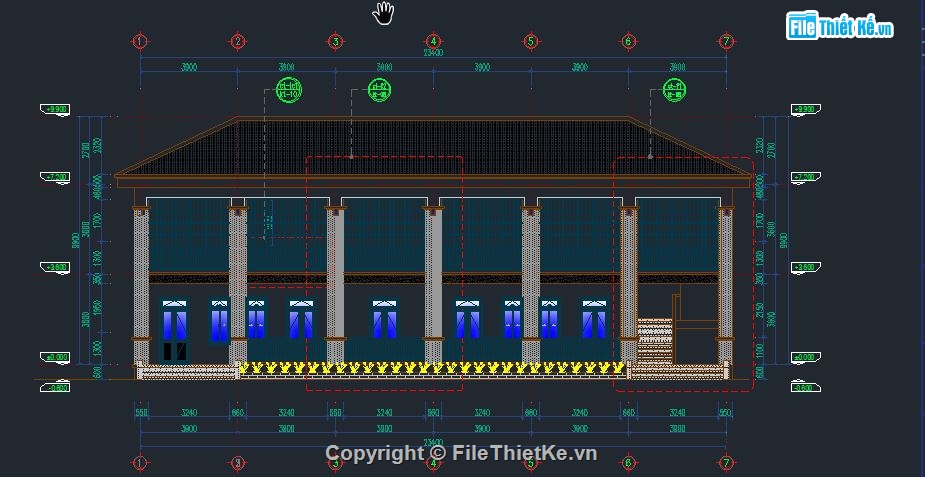This screenshot has width=925, height=477.
Task: Select left elevation marker +9.900
Action: (55, 110)
